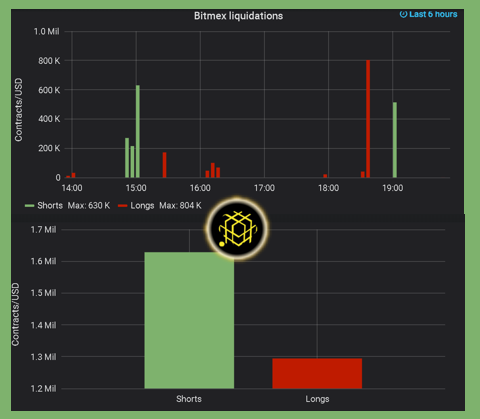Click the 1.0 Mil y-axis label
Viewport: 480px width, 419px height.
pos(47,32)
